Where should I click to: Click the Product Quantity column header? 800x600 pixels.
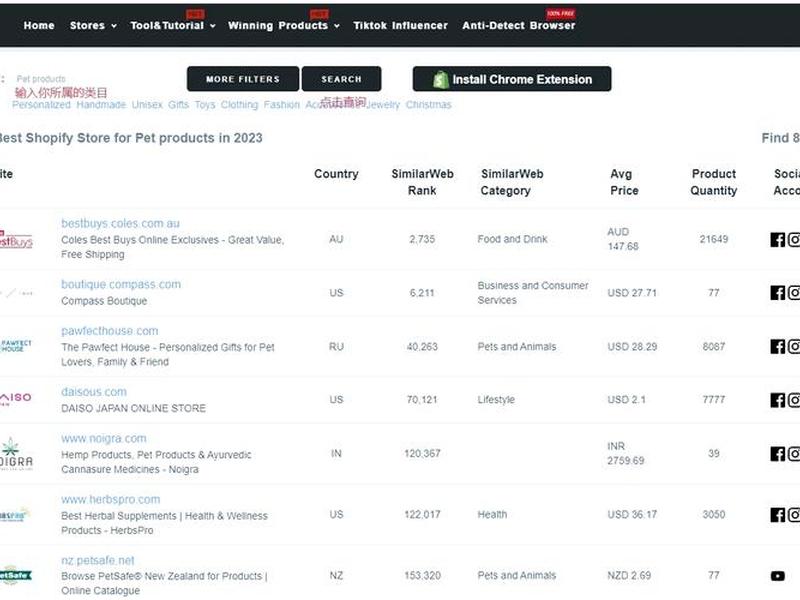tap(714, 182)
